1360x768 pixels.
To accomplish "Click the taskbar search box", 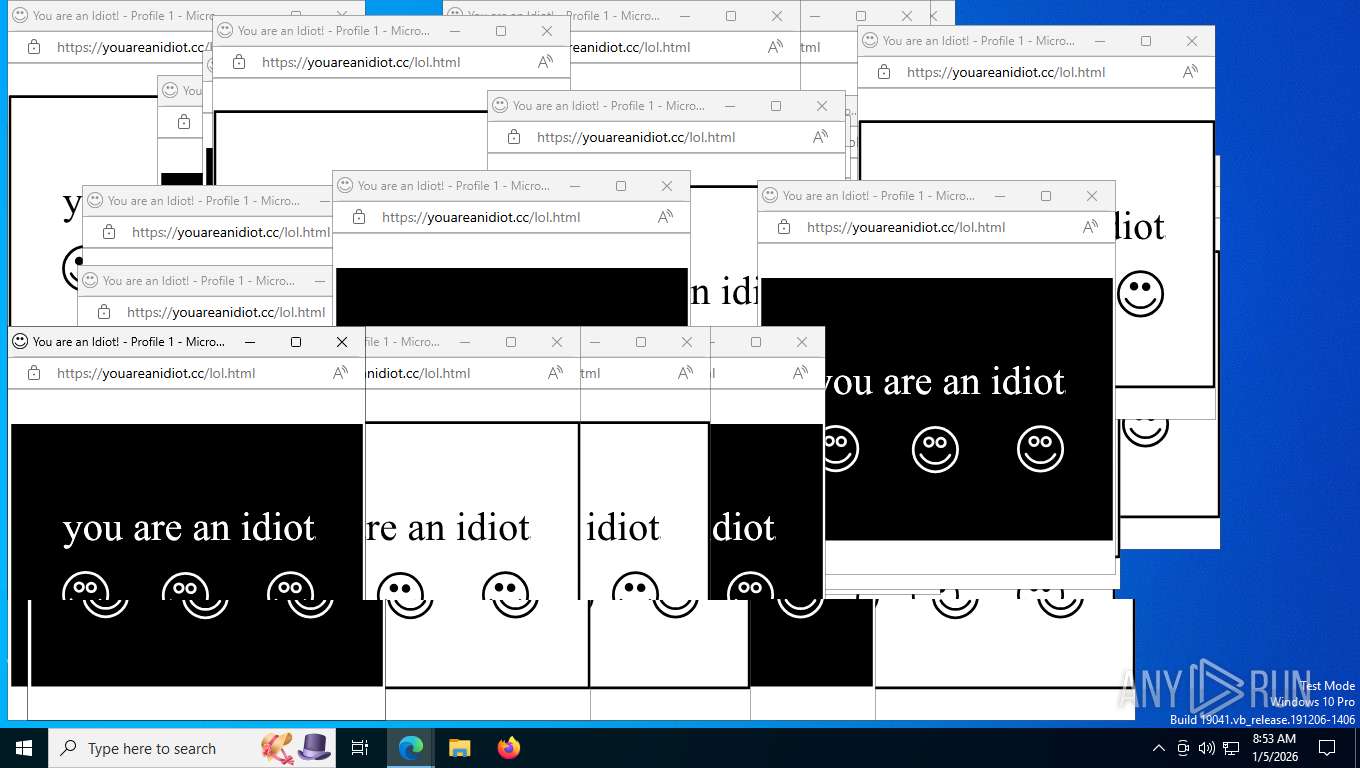I will pyautogui.click(x=194, y=748).
